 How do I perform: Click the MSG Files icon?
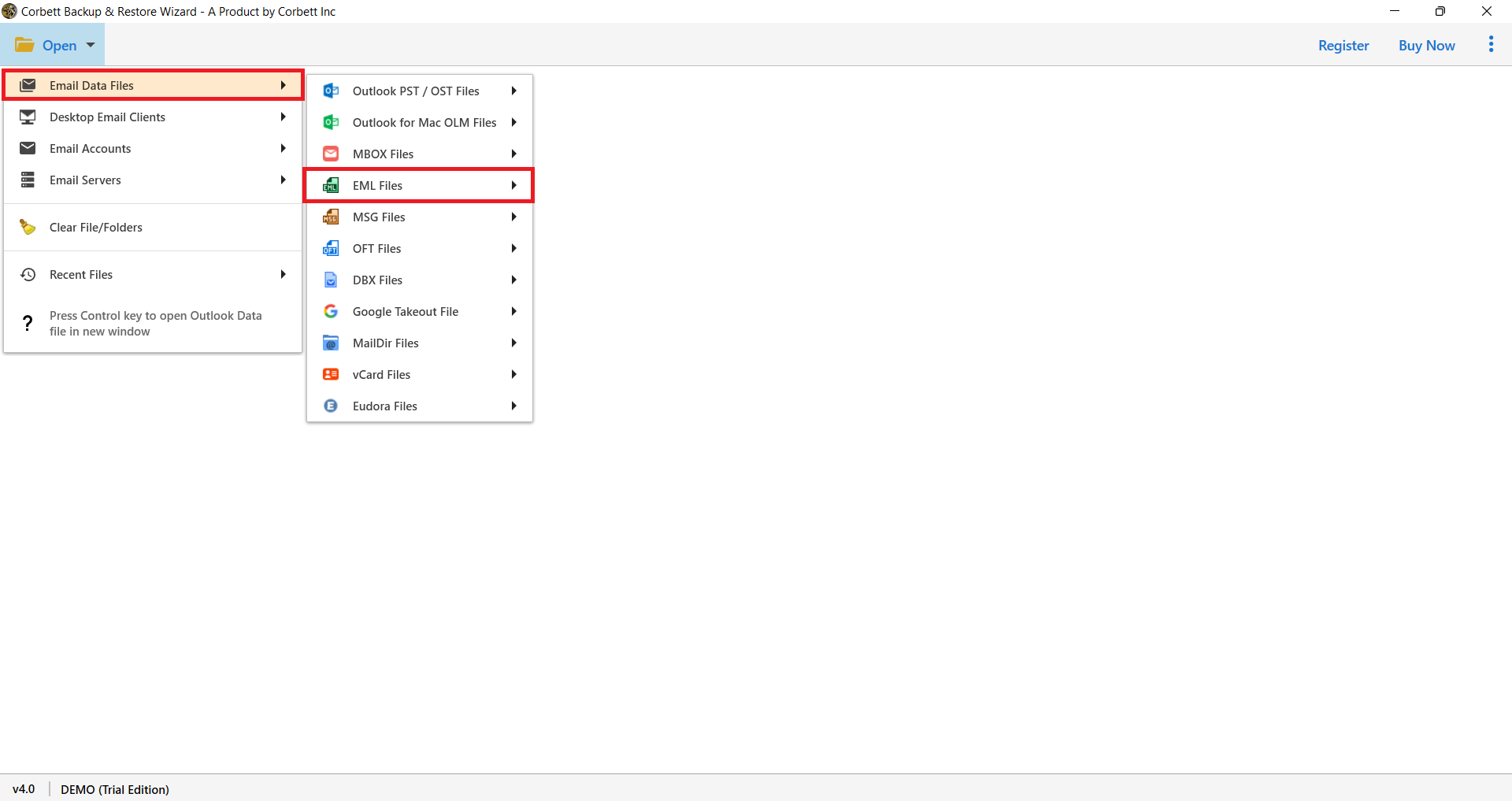tap(331, 217)
